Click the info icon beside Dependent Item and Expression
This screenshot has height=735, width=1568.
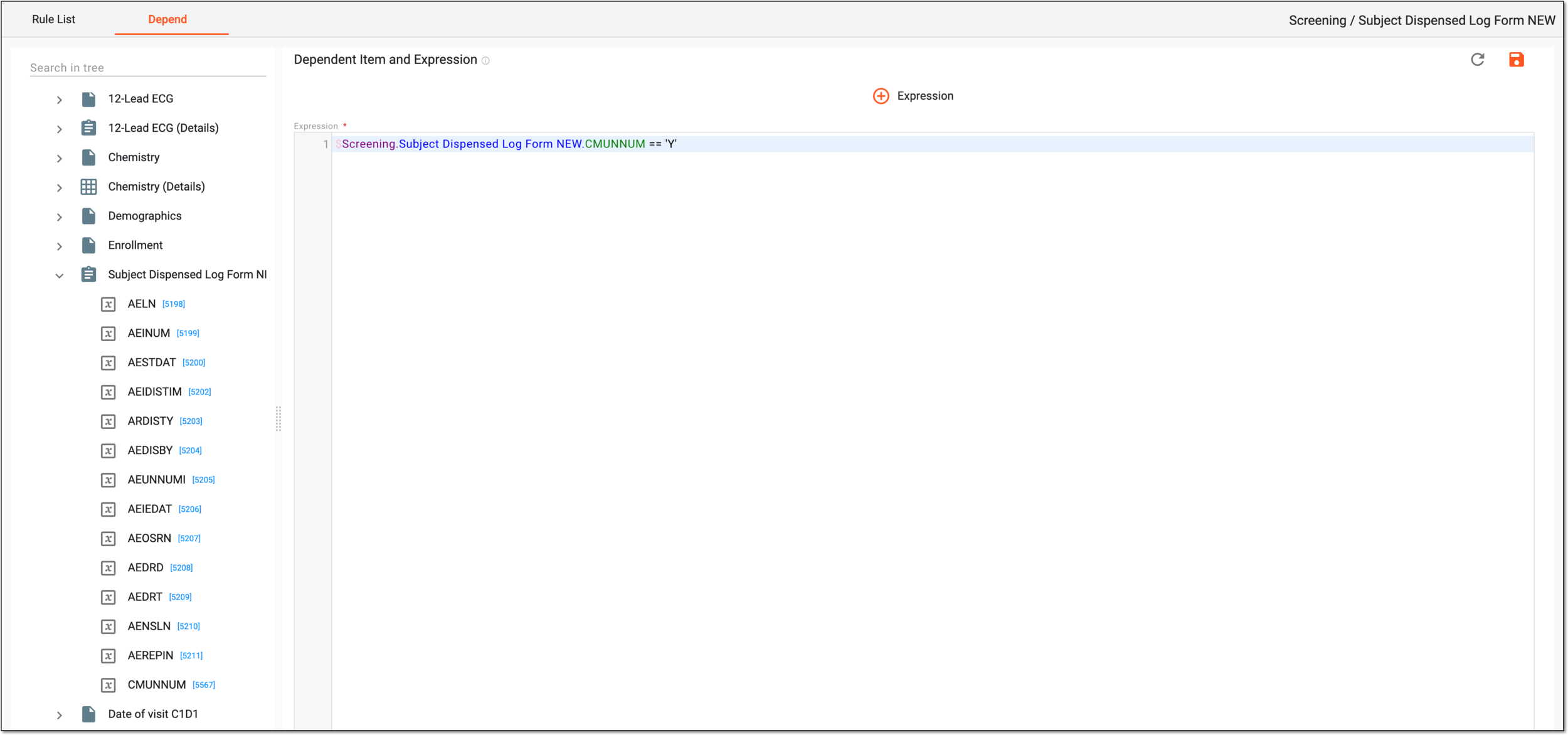tap(485, 61)
